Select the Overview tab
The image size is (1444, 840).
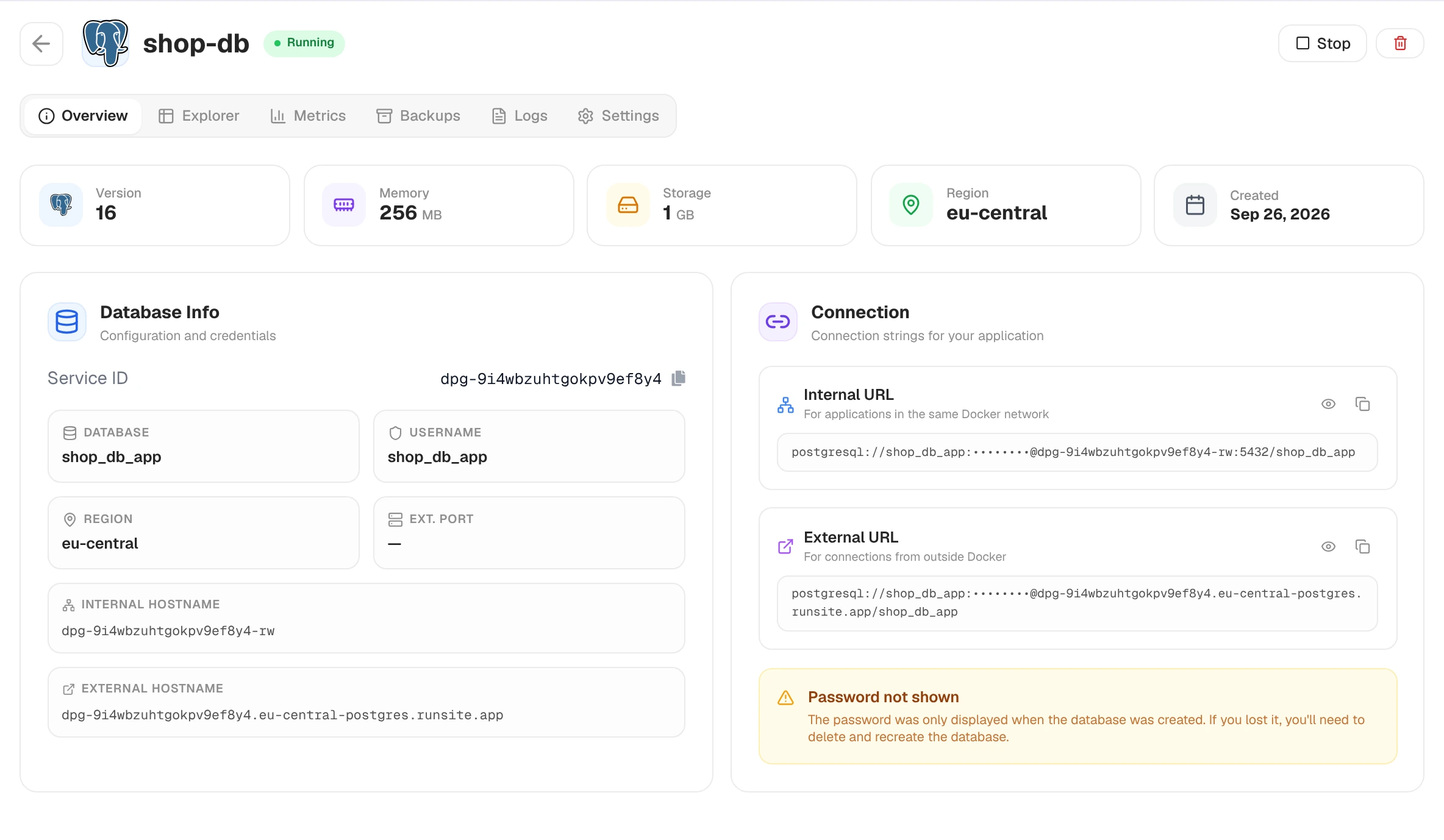83,116
